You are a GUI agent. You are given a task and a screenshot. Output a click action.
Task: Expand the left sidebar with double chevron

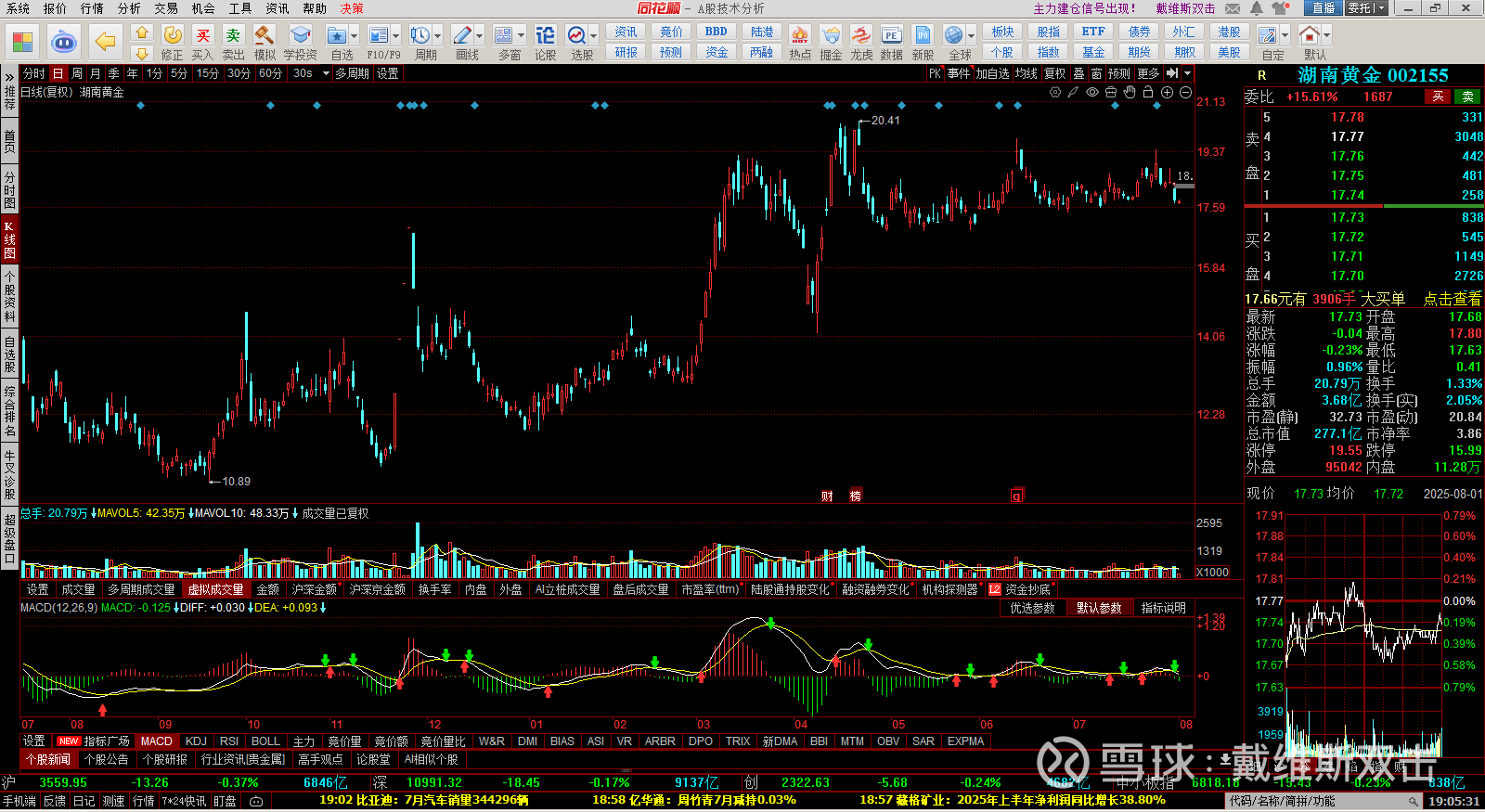point(9,77)
